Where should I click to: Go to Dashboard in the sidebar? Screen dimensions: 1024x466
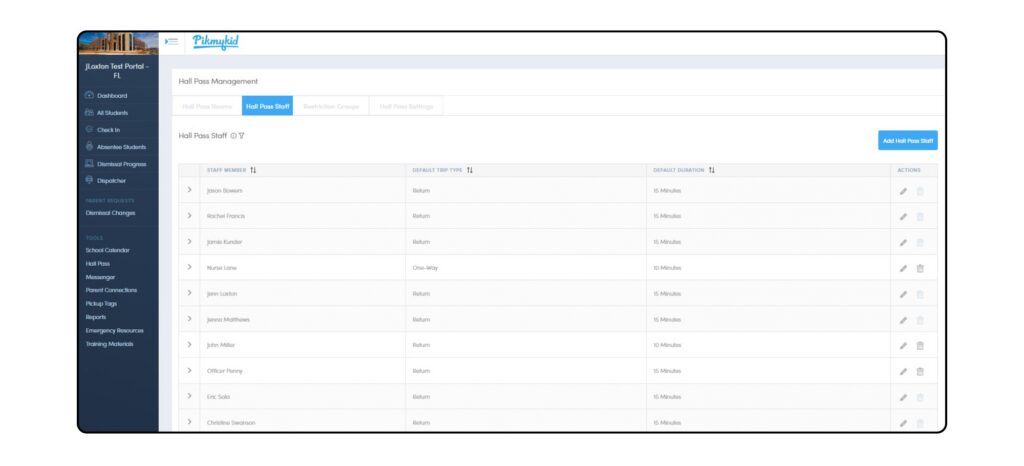112,96
